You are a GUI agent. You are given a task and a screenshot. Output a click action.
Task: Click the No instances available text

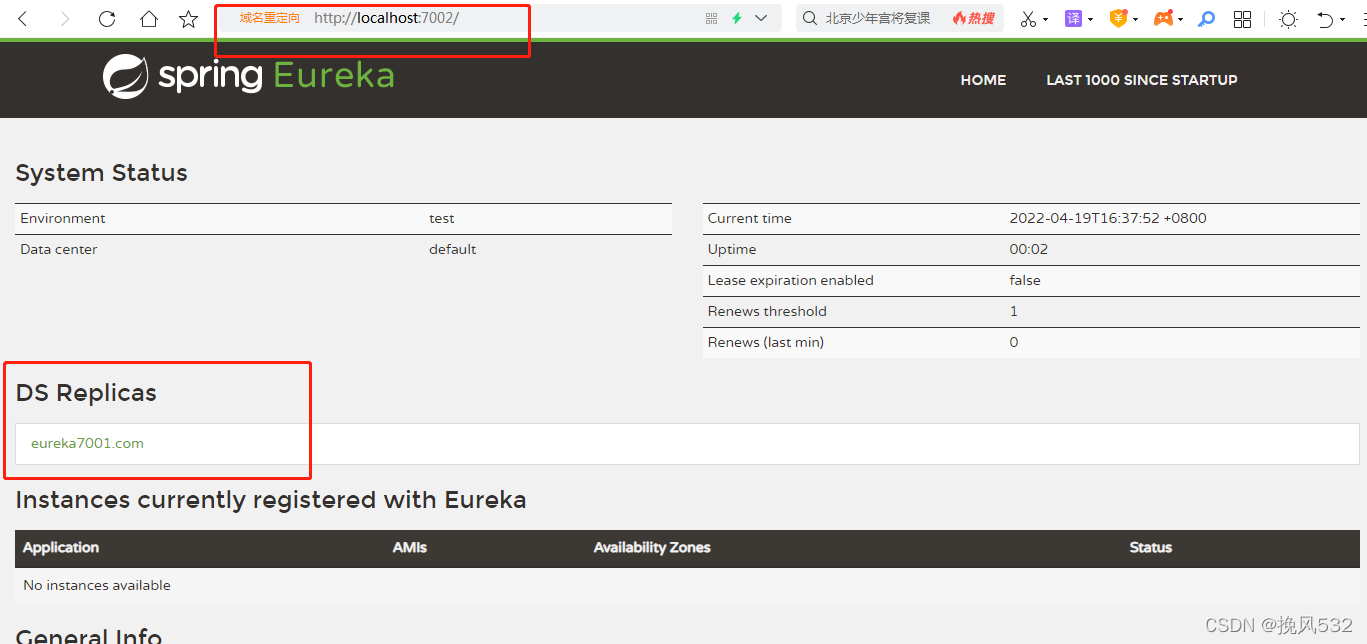(x=97, y=585)
